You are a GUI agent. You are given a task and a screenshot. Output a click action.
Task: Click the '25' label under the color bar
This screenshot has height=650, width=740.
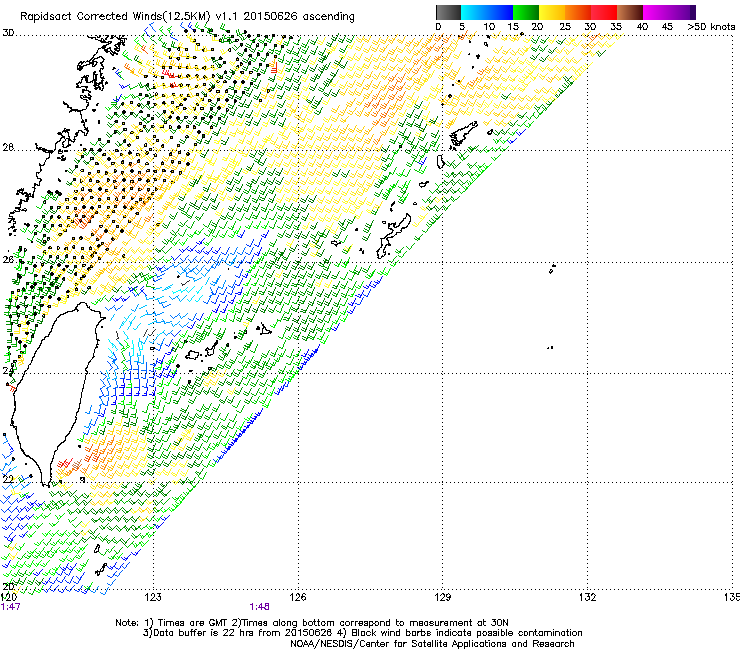coord(564,27)
